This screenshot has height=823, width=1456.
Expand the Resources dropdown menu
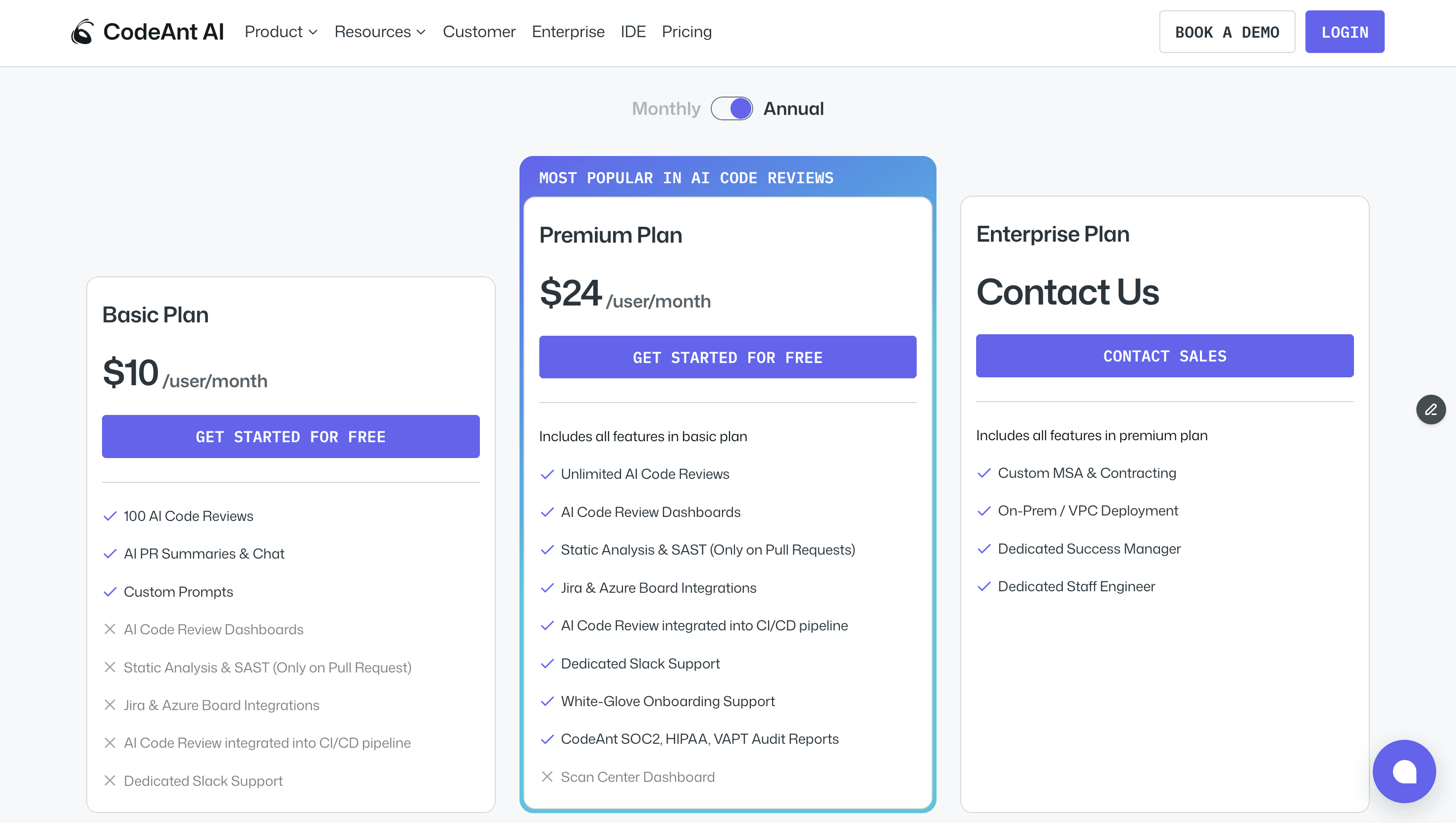373,32
